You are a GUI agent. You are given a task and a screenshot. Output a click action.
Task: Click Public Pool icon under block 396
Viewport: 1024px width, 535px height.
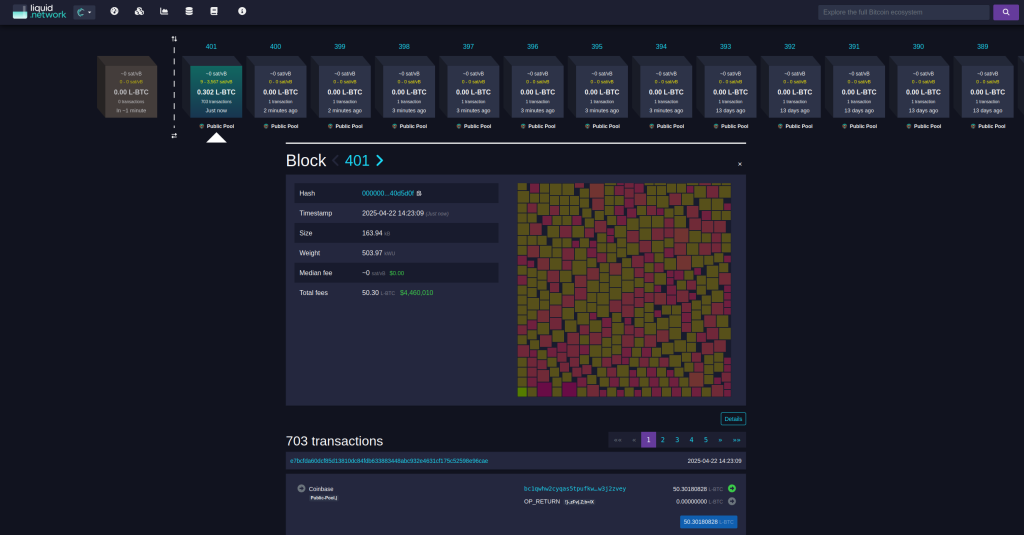click(523, 126)
